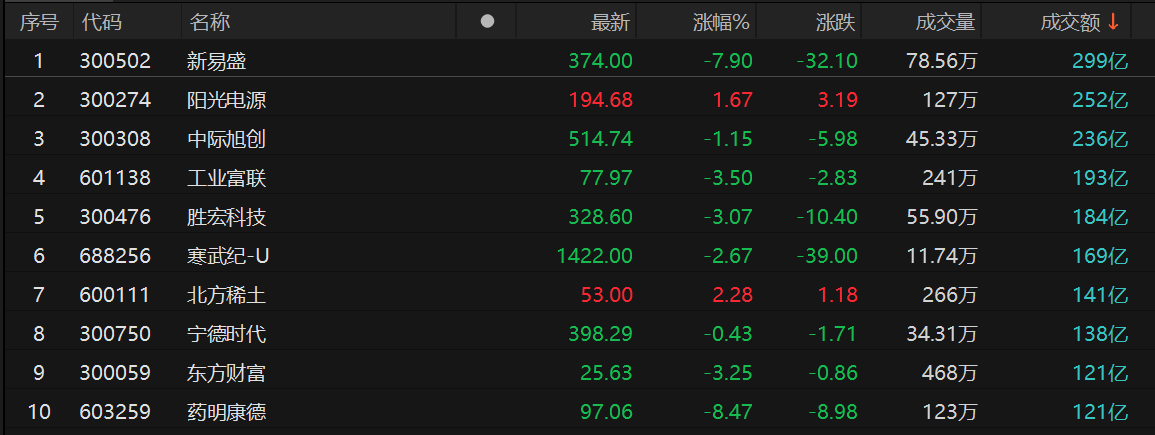Select the stock 中际旭创
1155x435 pixels.
coord(226,139)
